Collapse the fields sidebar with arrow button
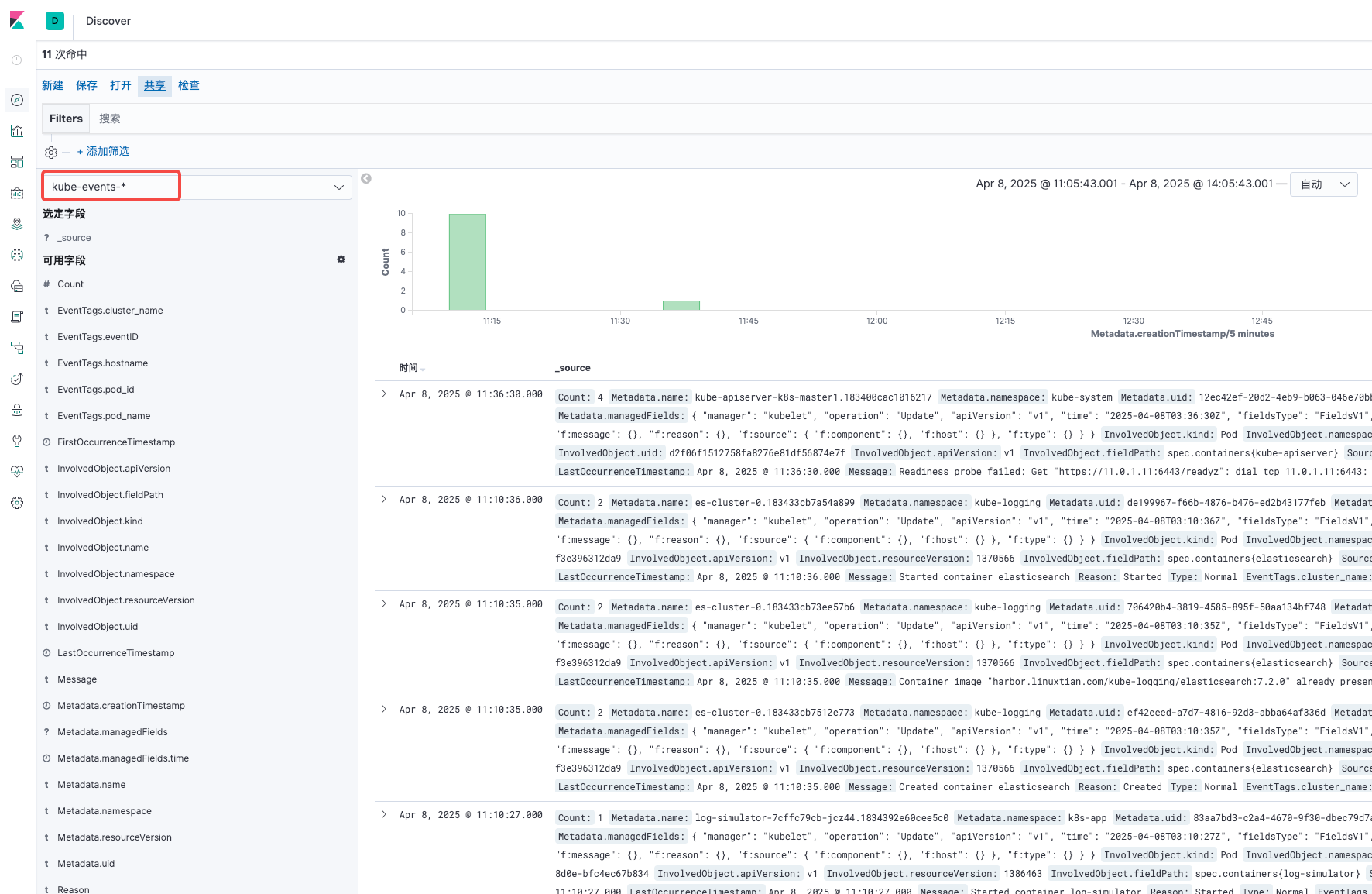The image size is (1372, 894). click(366, 179)
